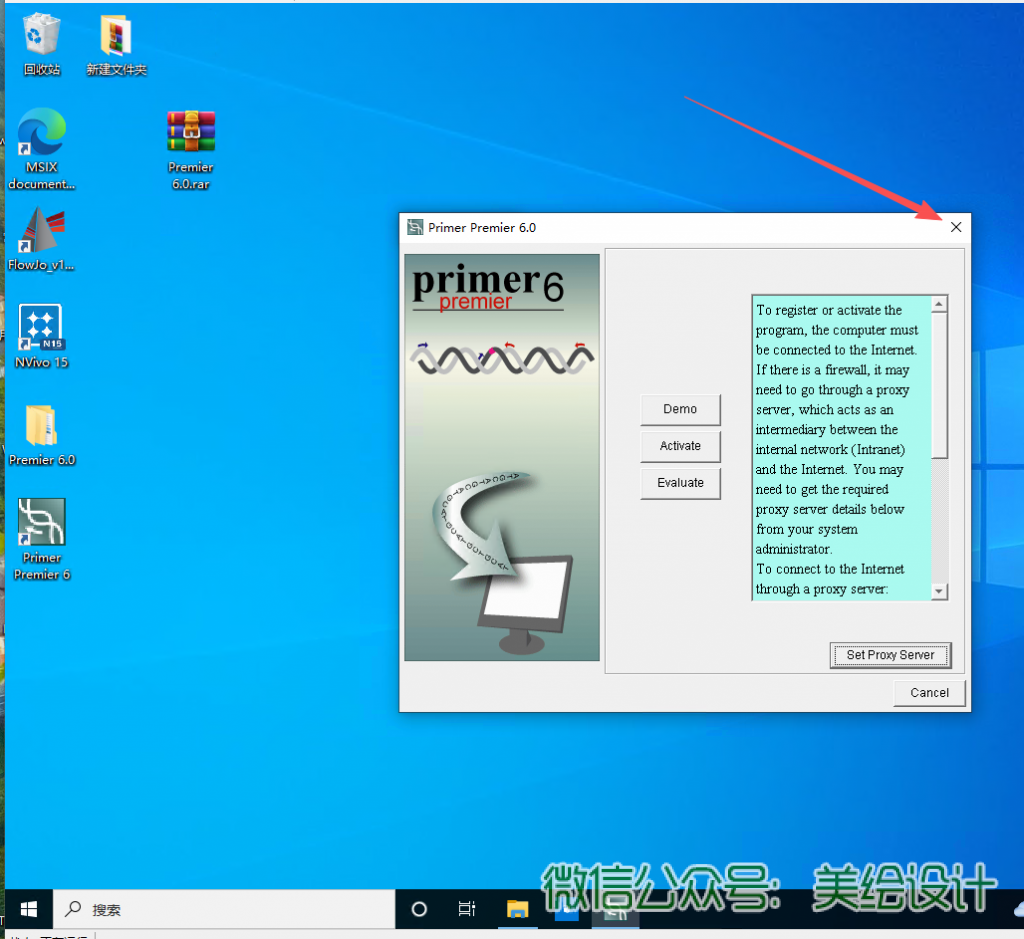Open Task View from the taskbar
This screenshot has height=939, width=1024.
[x=467, y=909]
